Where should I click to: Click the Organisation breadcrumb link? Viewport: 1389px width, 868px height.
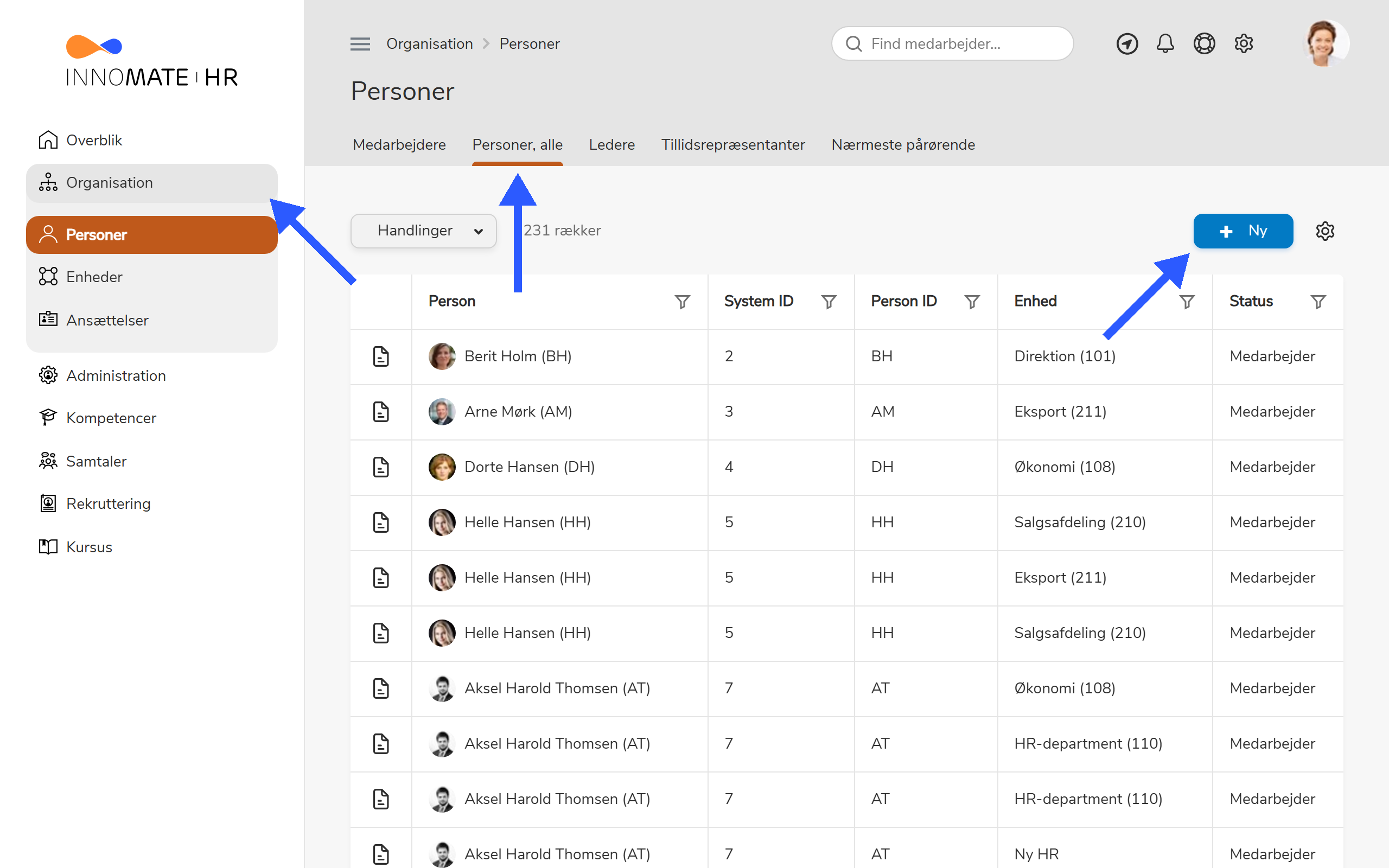tap(429, 43)
